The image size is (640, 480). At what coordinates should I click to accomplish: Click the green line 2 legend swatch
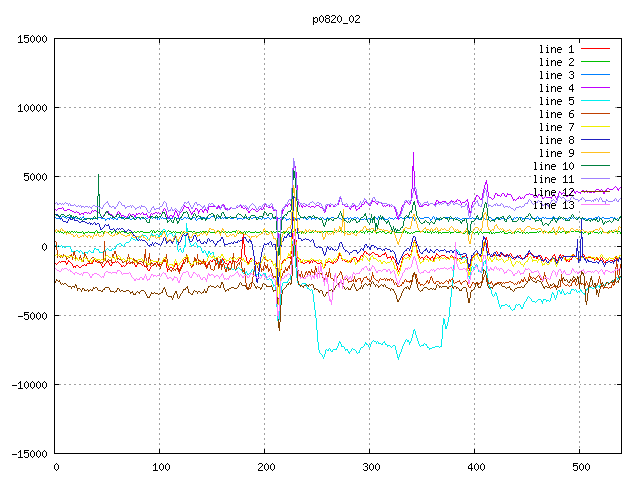coord(594,62)
